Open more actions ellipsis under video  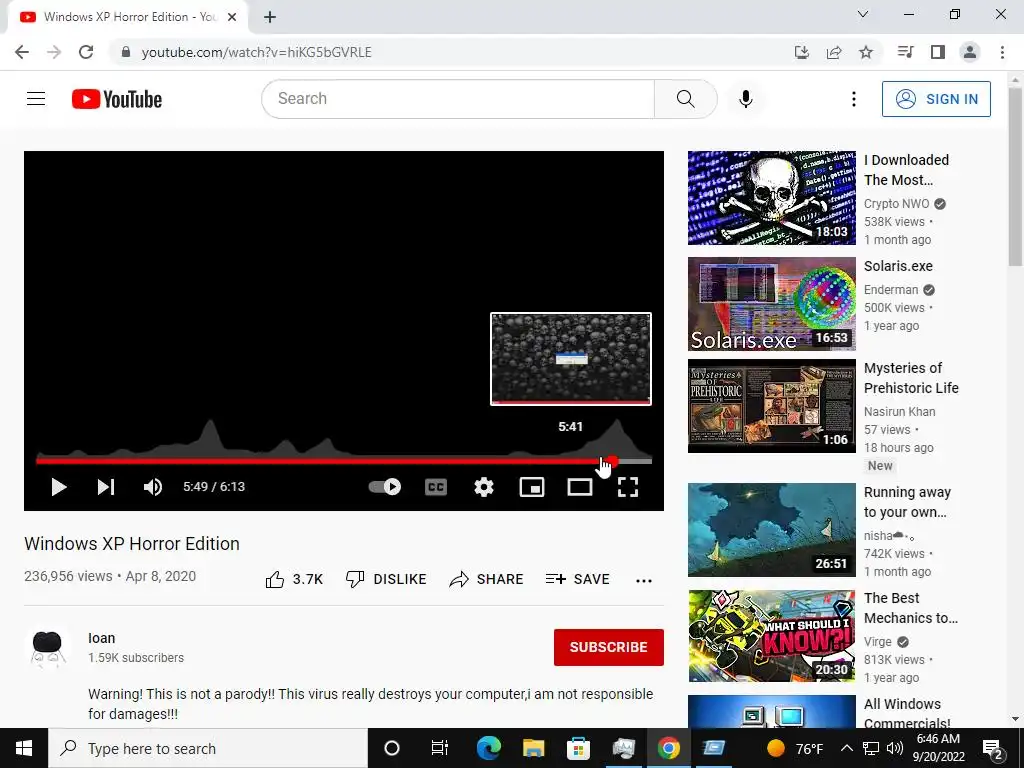tap(644, 581)
